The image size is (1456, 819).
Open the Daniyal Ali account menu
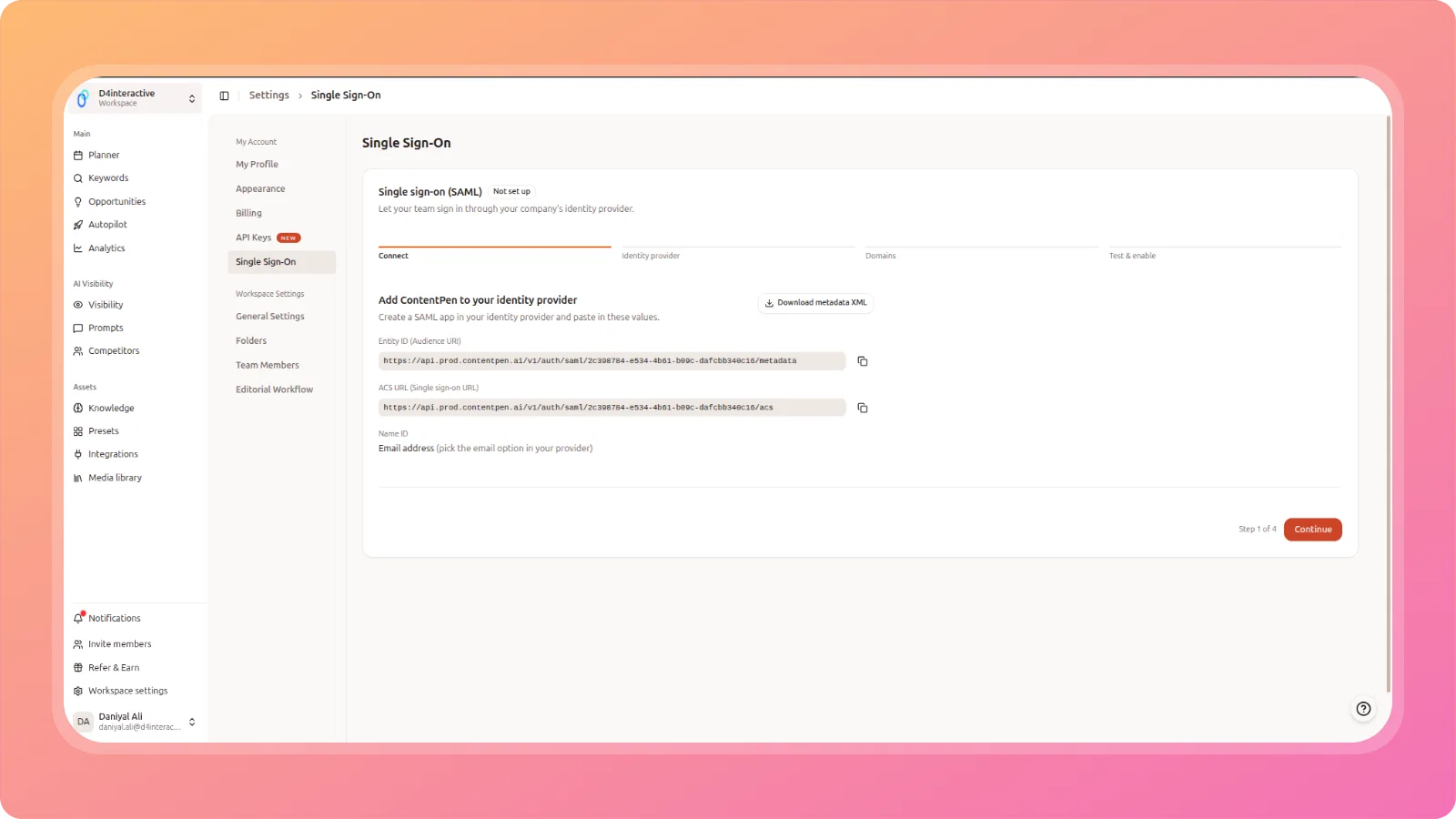click(136, 722)
